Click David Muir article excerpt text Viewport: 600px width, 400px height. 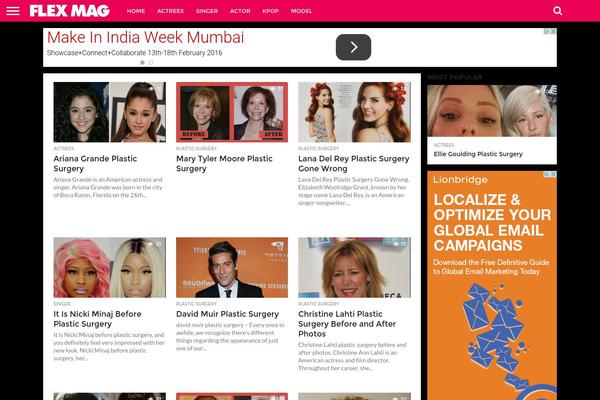[x=230, y=336]
